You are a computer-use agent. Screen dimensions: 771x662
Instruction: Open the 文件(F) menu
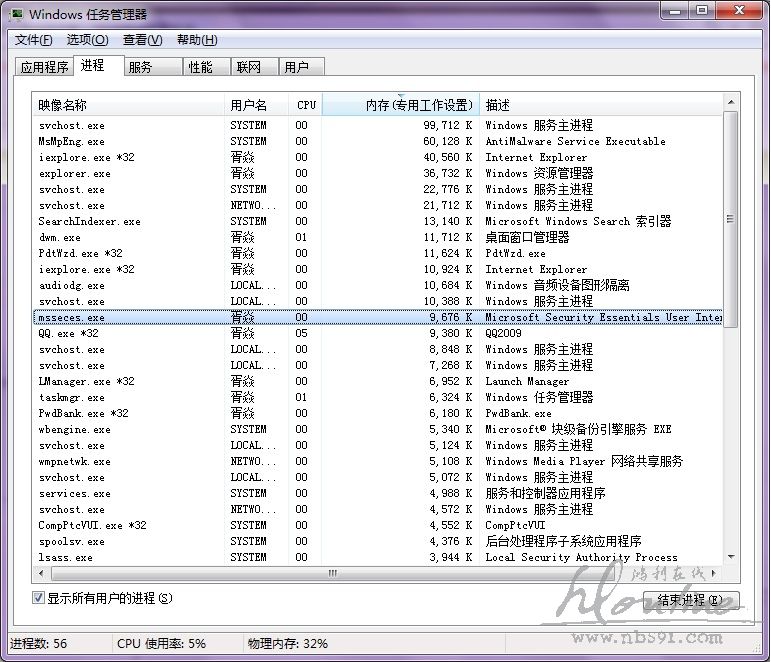(x=33, y=40)
